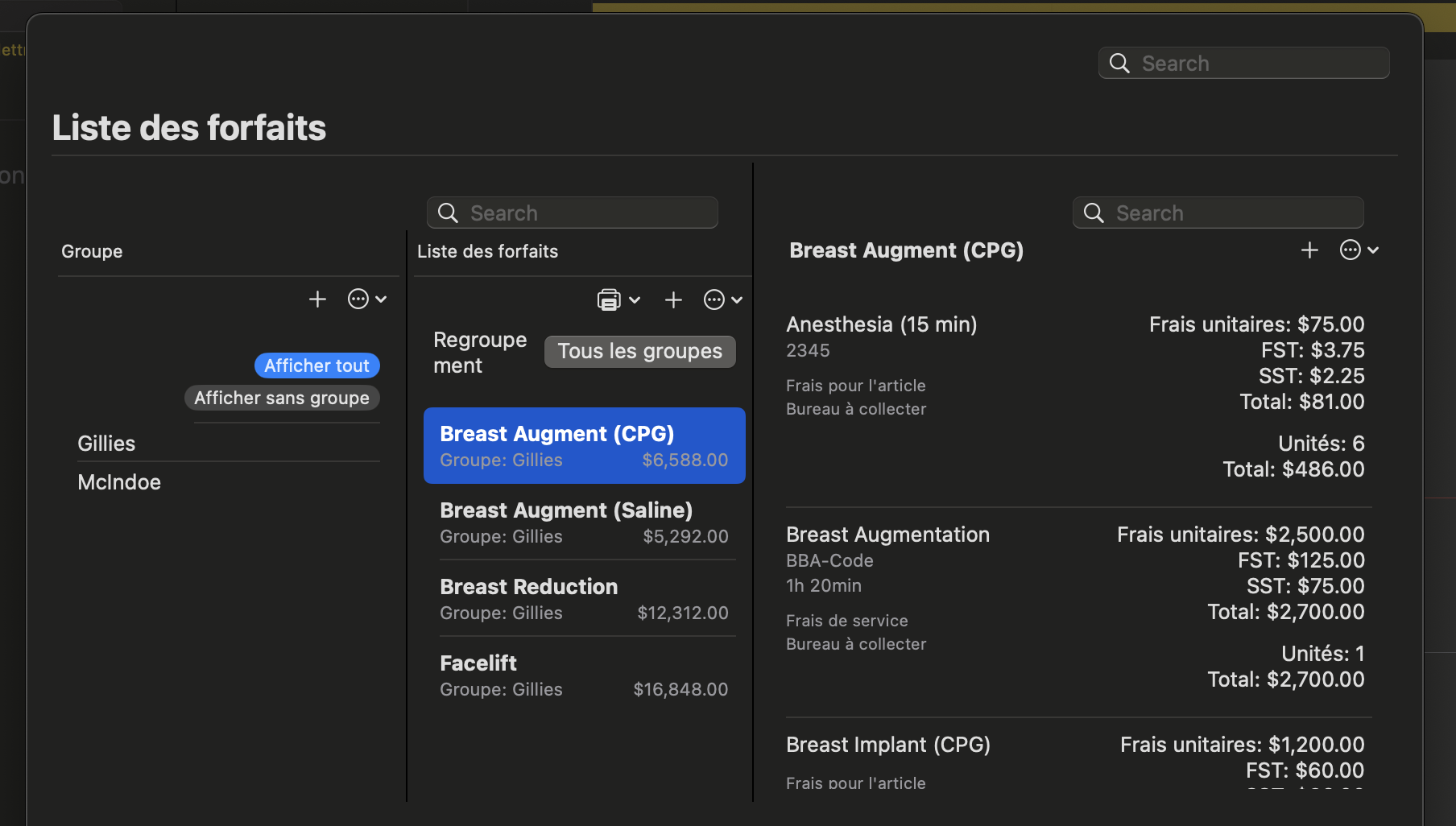Click the Total: $486.00 value

coord(1293,469)
